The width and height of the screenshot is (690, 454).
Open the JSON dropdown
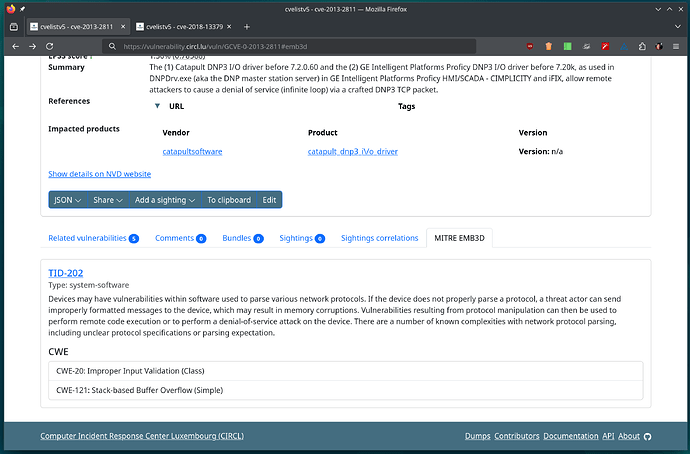point(67,200)
